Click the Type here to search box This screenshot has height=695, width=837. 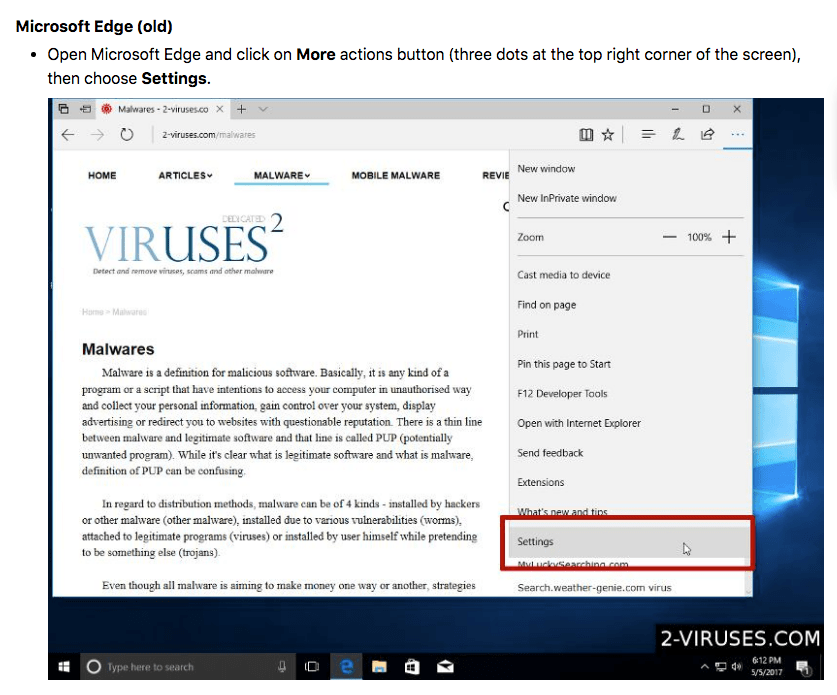[x=188, y=667]
